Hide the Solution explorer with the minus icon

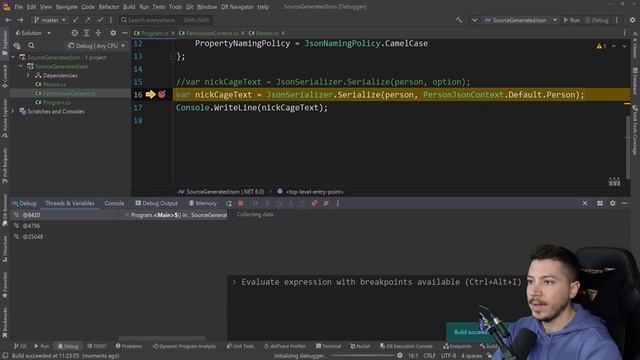[x=125, y=33]
